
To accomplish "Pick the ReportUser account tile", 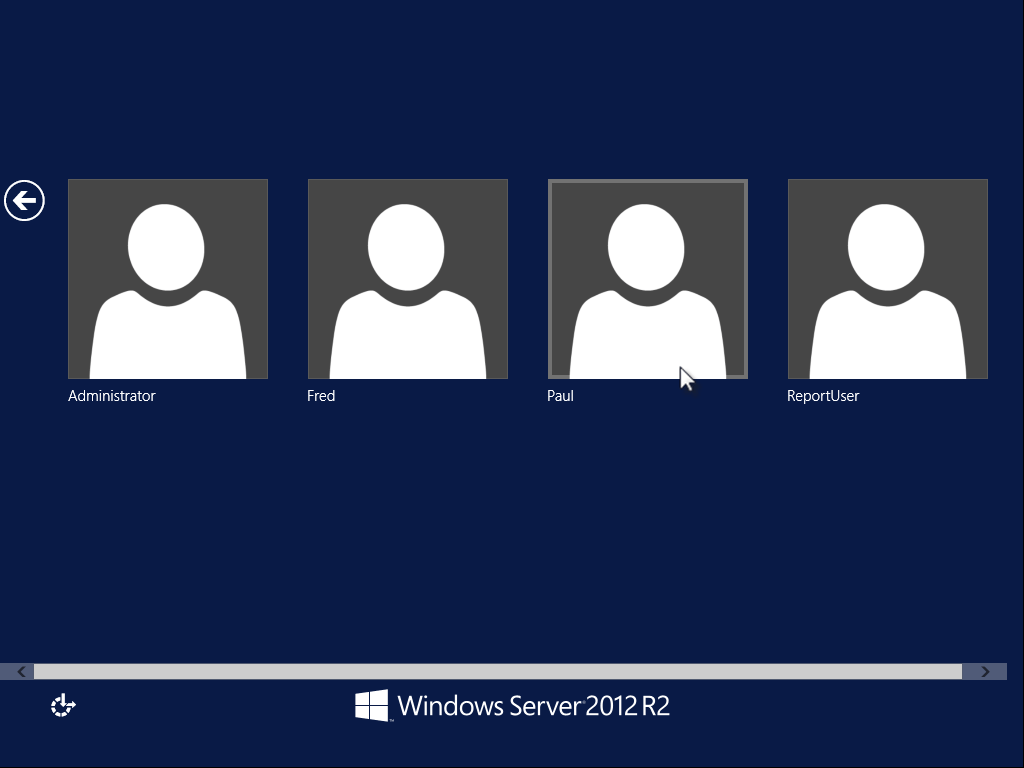I will coord(888,279).
